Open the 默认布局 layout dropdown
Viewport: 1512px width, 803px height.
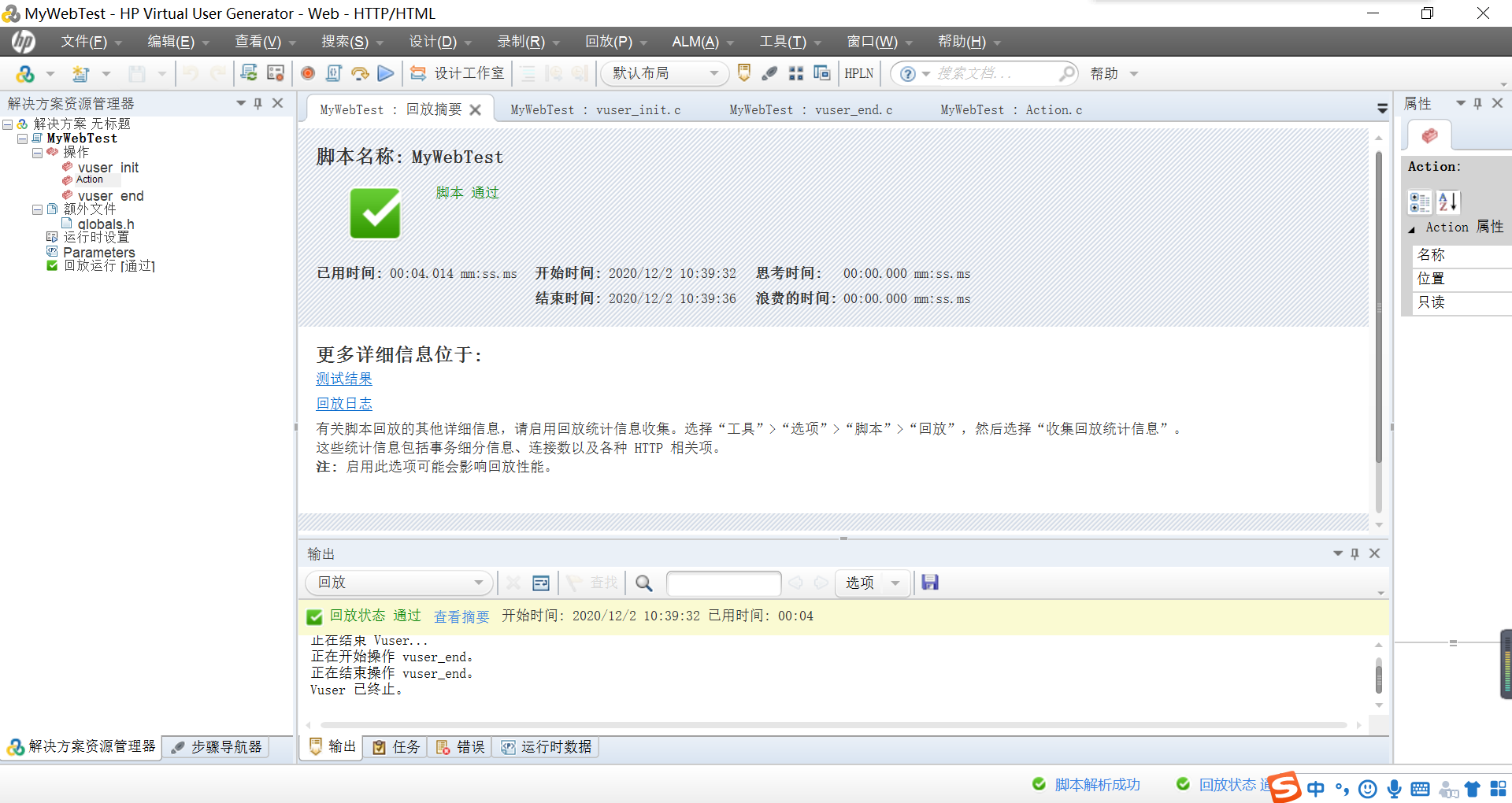click(665, 73)
